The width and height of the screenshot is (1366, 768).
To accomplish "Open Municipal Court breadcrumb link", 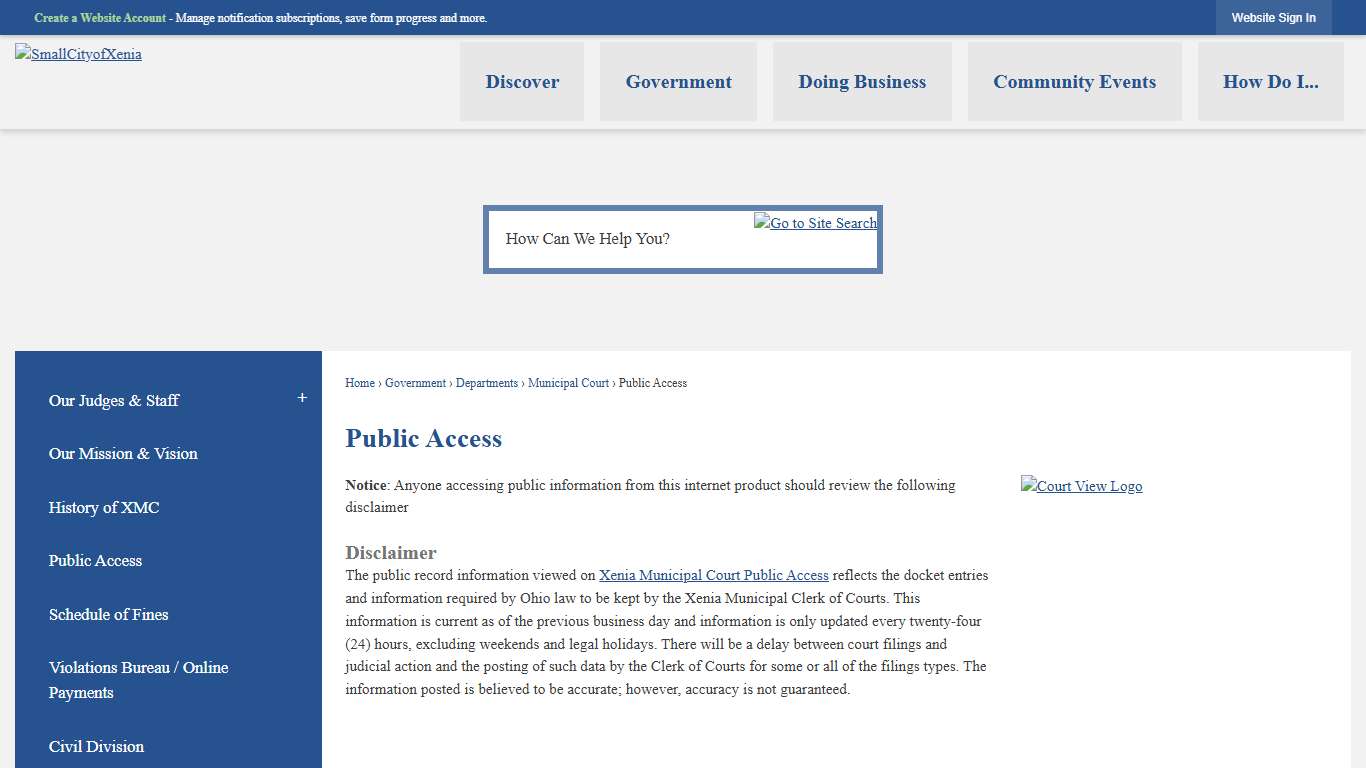I will pyautogui.click(x=568, y=383).
